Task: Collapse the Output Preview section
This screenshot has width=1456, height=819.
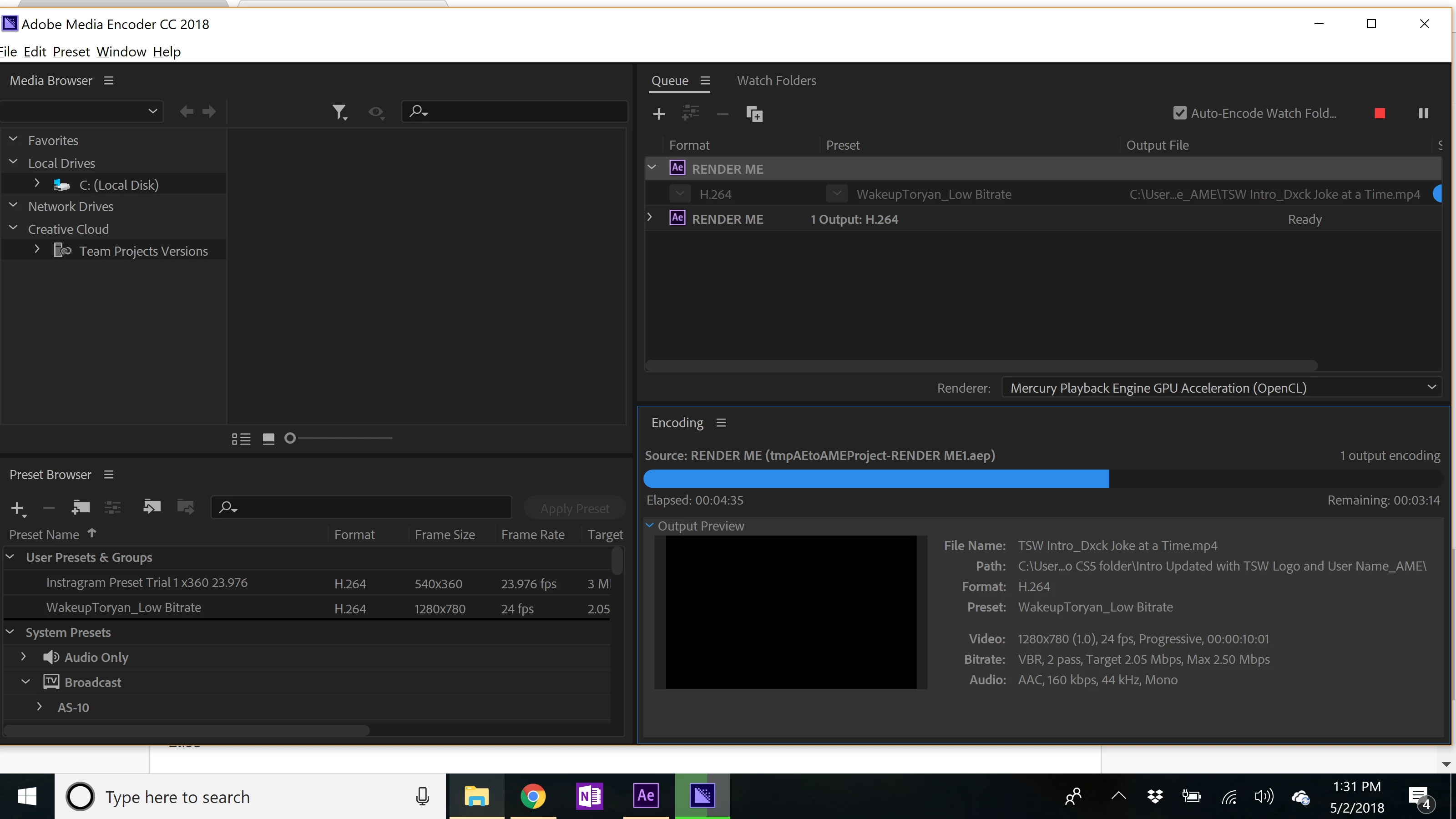Action: coord(650,526)
